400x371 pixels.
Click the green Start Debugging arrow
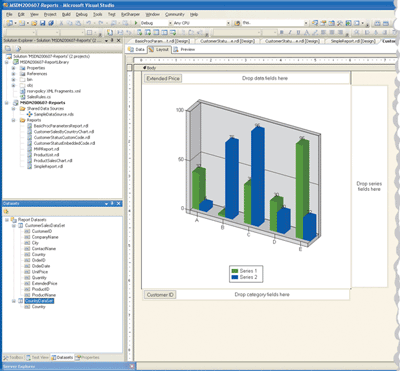[x=136, y=23]
